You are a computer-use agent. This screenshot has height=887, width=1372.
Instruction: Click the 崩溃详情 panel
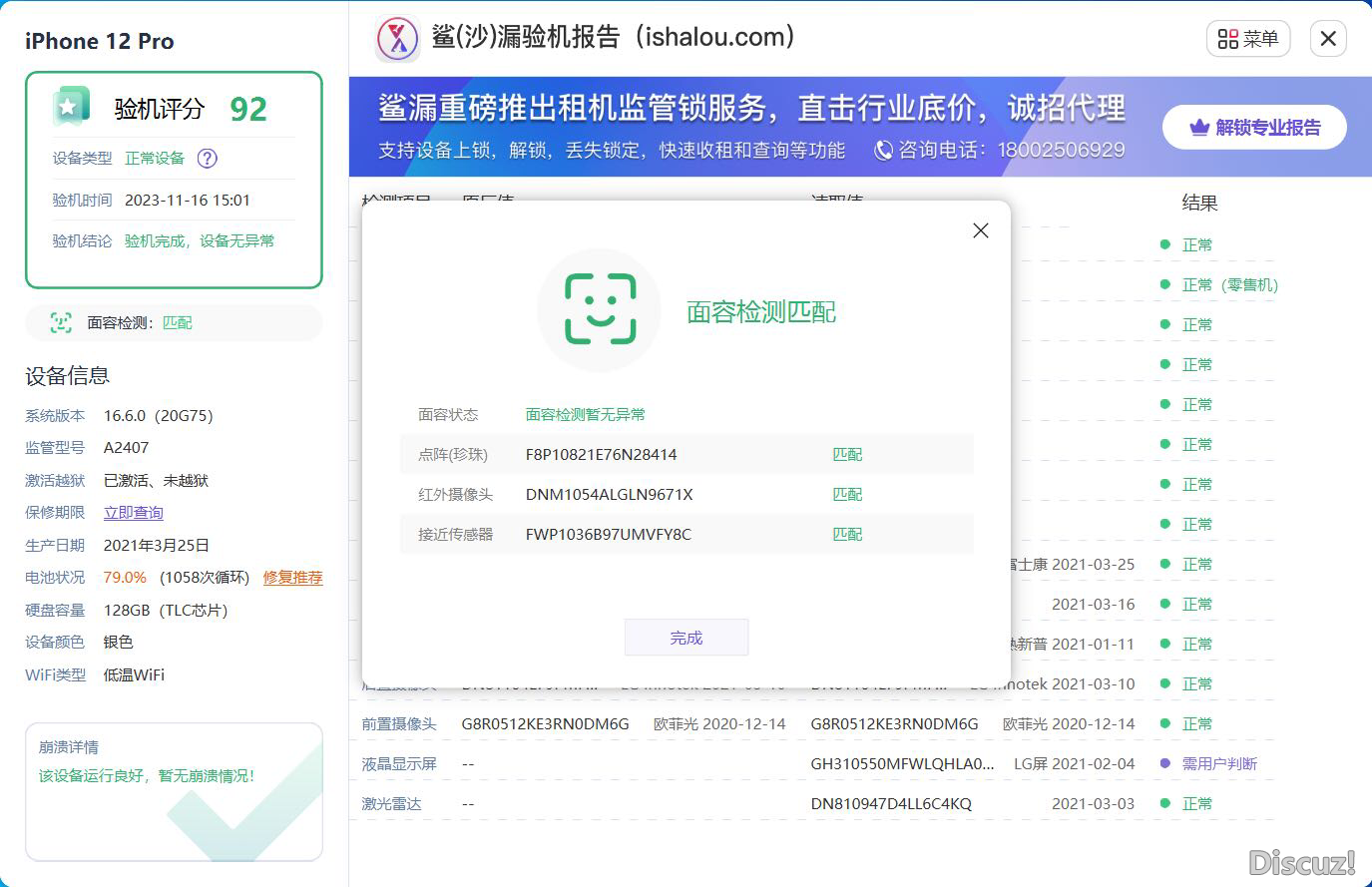[x=174, y=792]
